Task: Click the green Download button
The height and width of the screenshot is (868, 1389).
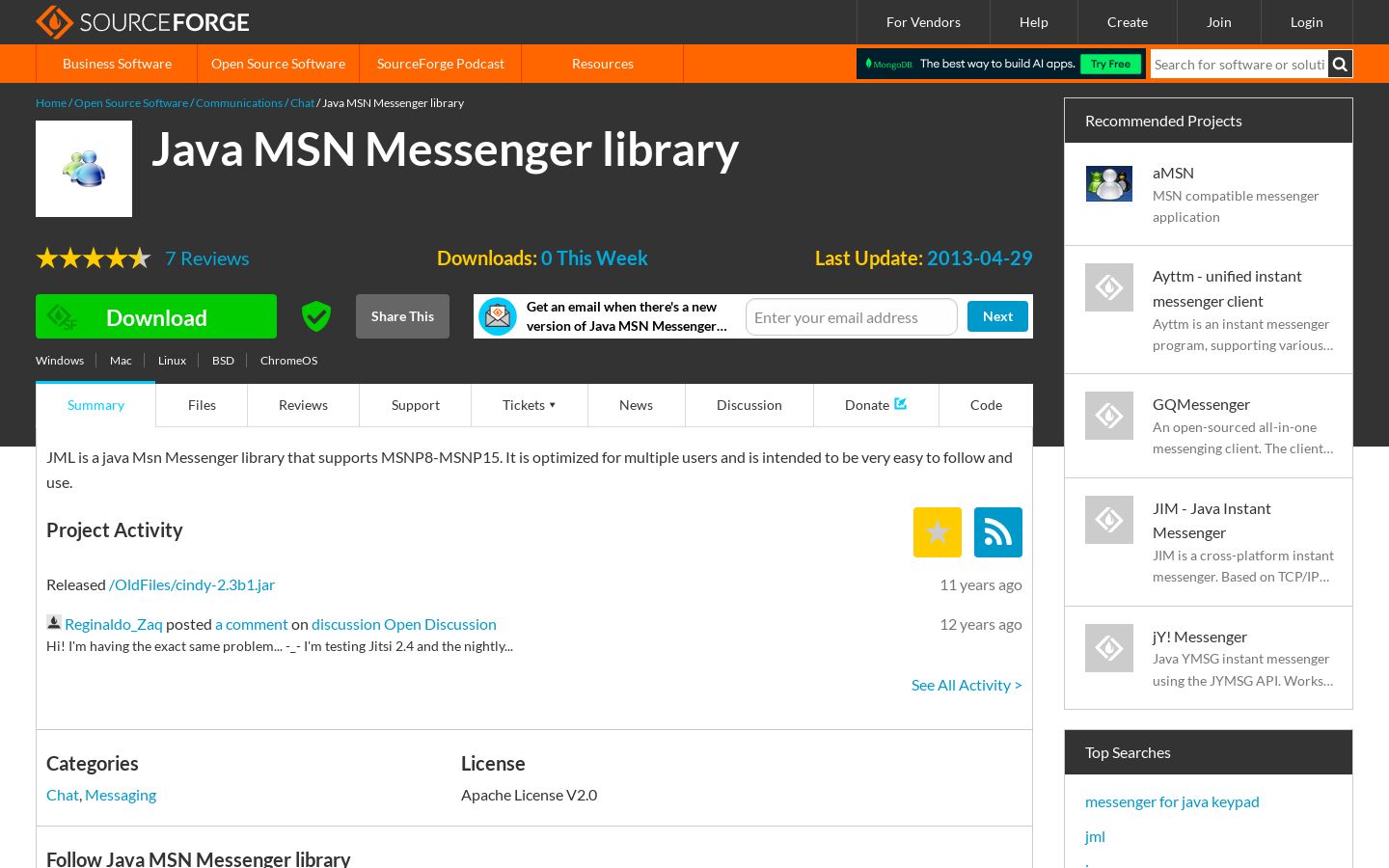Action: (156, 316)
